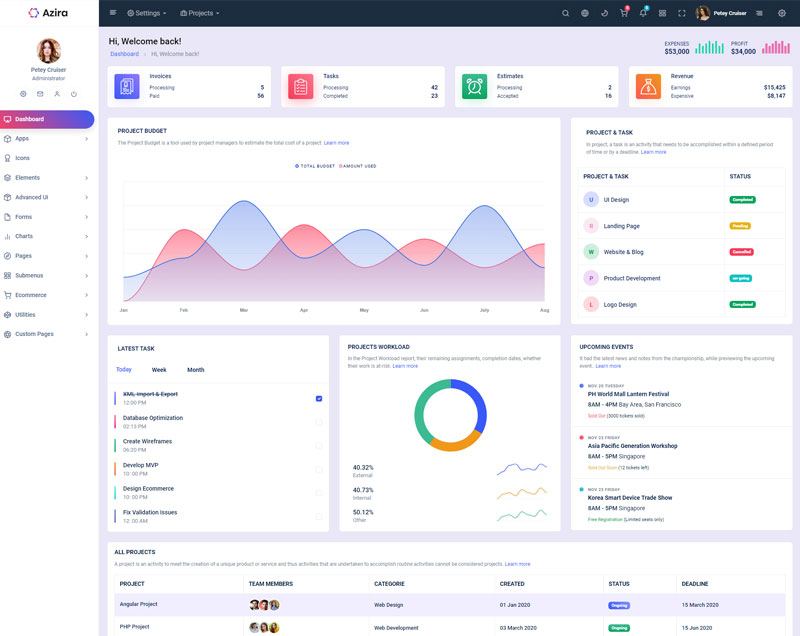Open the mail icon under profile
The width and height of the screenshot is (800, 636).
pos(40,94)
